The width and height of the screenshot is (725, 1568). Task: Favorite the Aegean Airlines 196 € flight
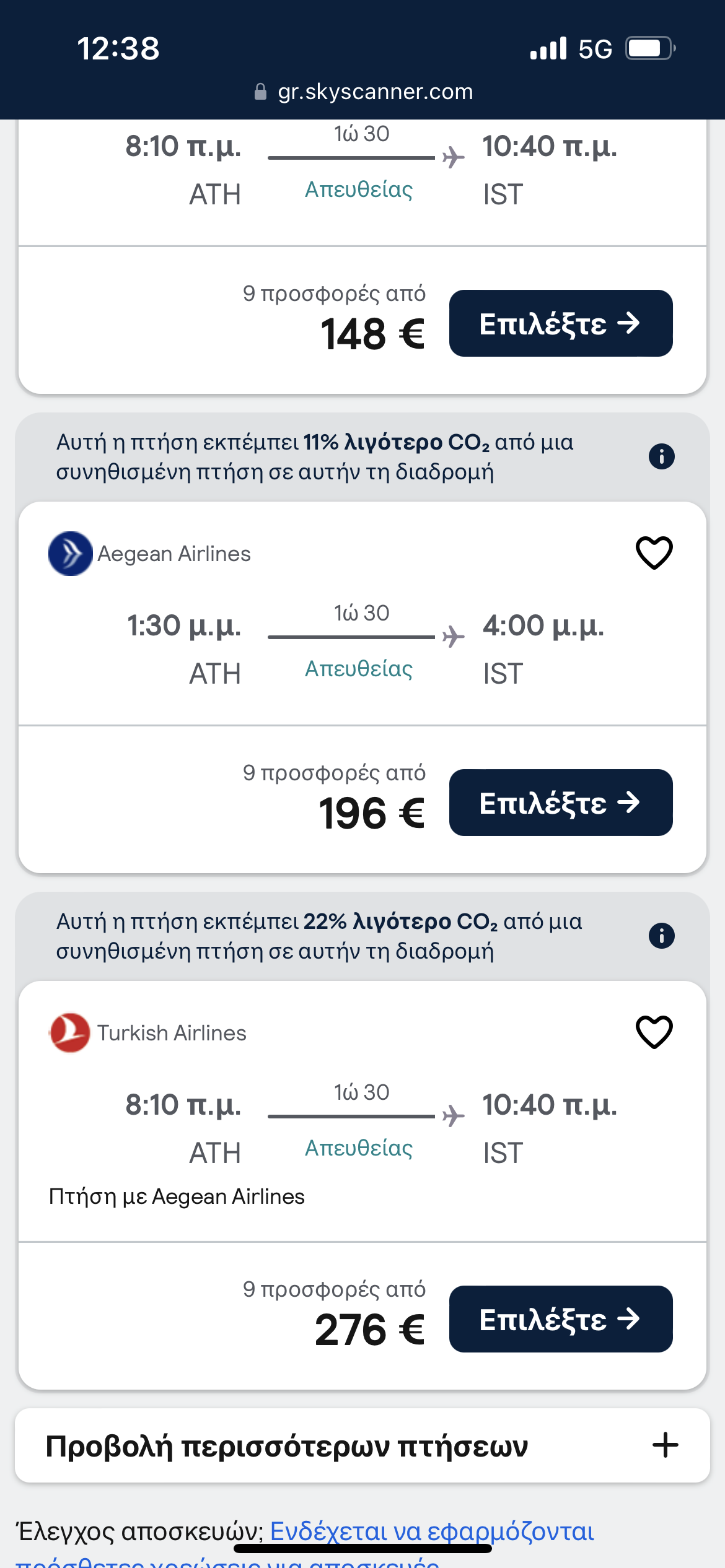[654, 552]
